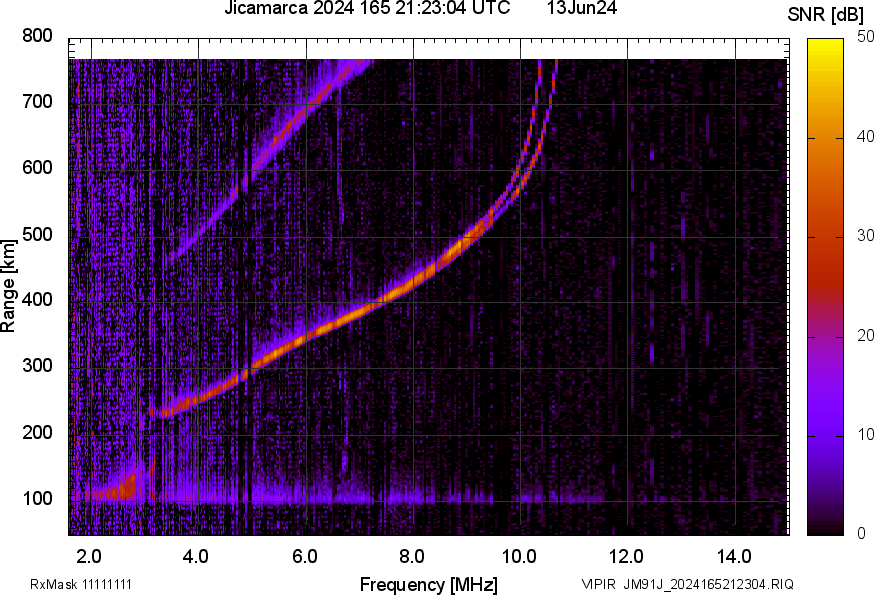The width and height of the screenshot is (874, 595).
Task: Click the 300 range tick label
Action: tap(37, 366)
